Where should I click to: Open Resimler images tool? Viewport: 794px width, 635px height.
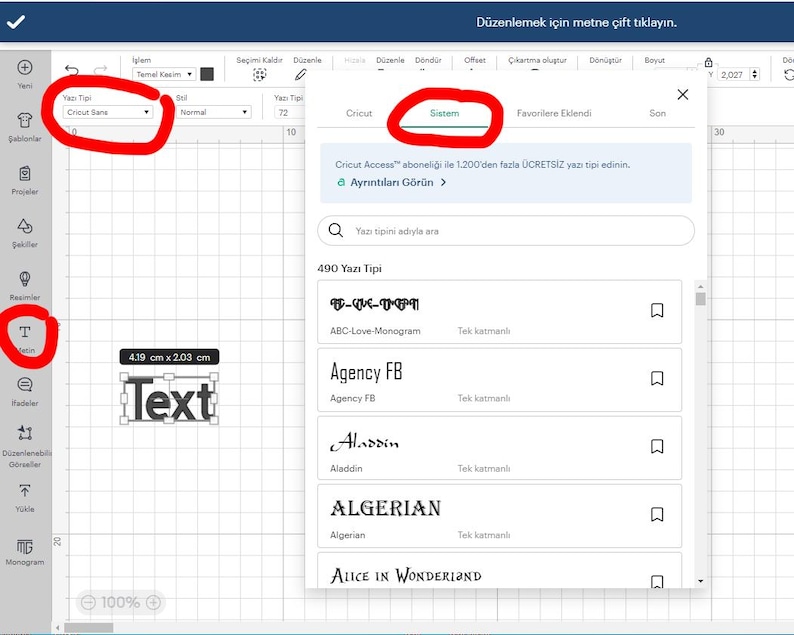click(x=25, y=286)
